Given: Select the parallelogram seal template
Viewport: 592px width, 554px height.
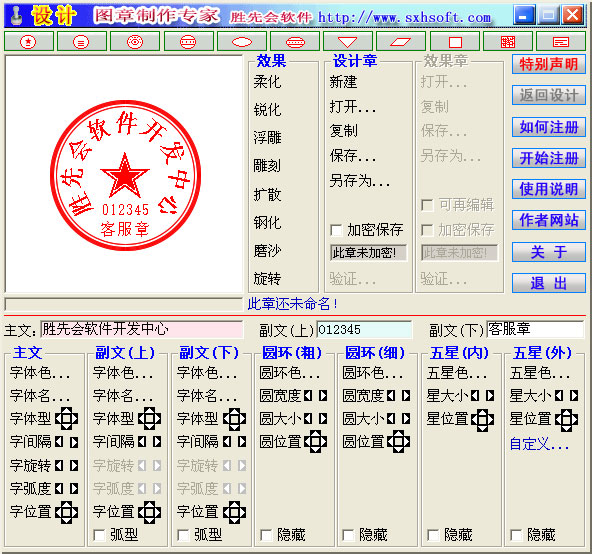Looking at the screenshot, I should pos(401,42).
